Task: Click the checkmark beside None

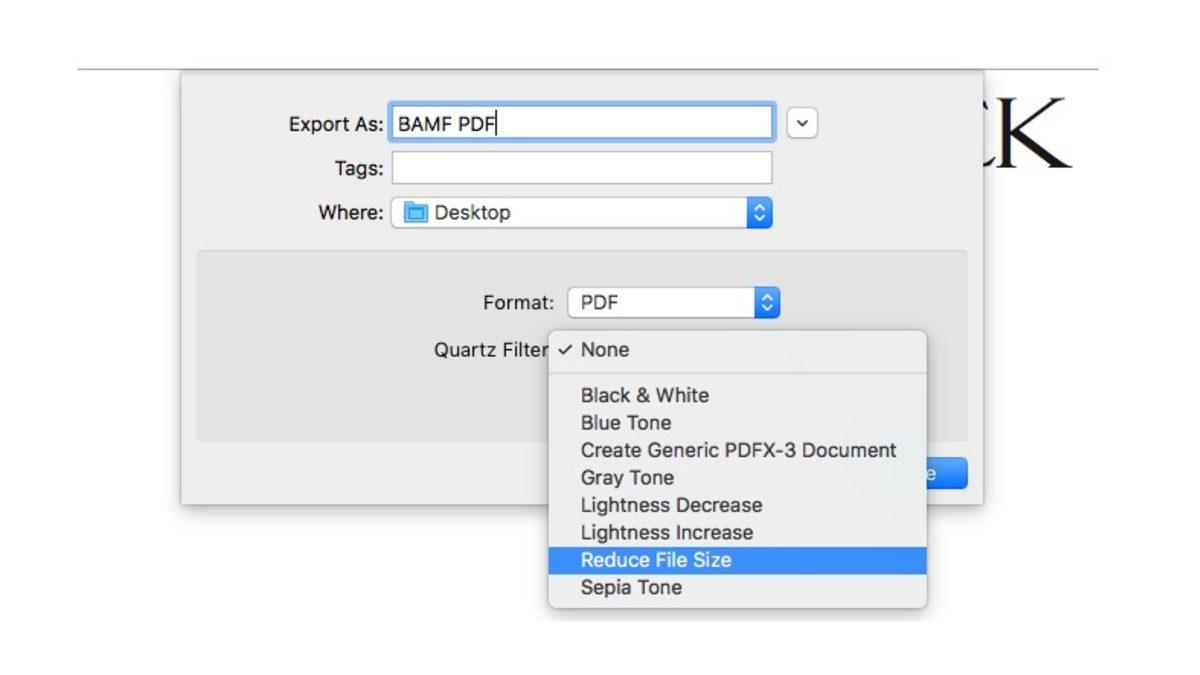Action: click(565, 350)
